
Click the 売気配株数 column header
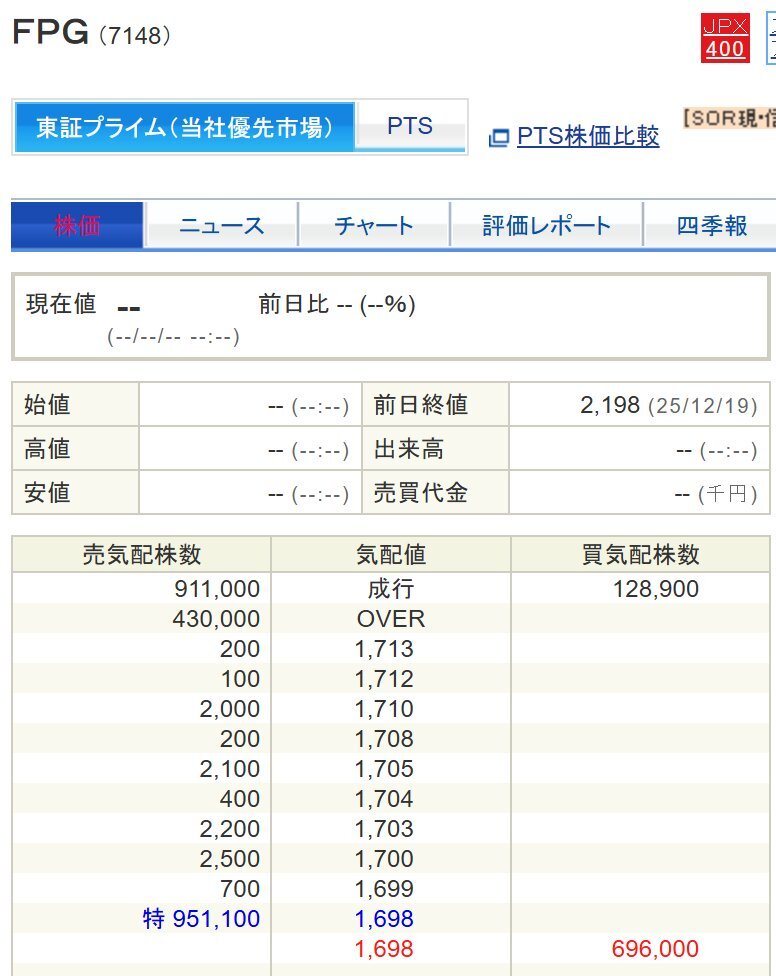coord(142,555)
